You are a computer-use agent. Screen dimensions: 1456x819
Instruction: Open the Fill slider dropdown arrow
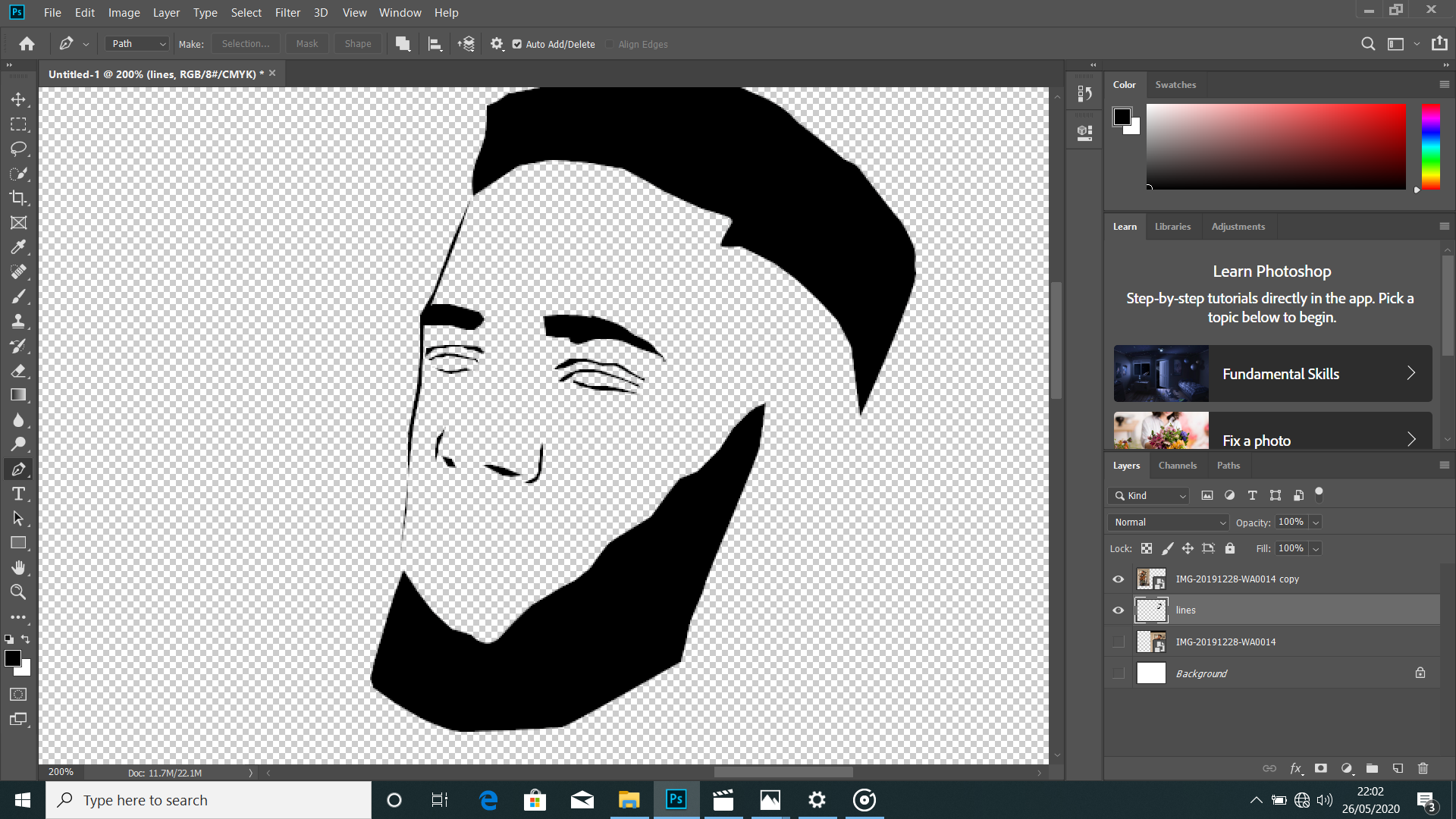point(1316,549)
